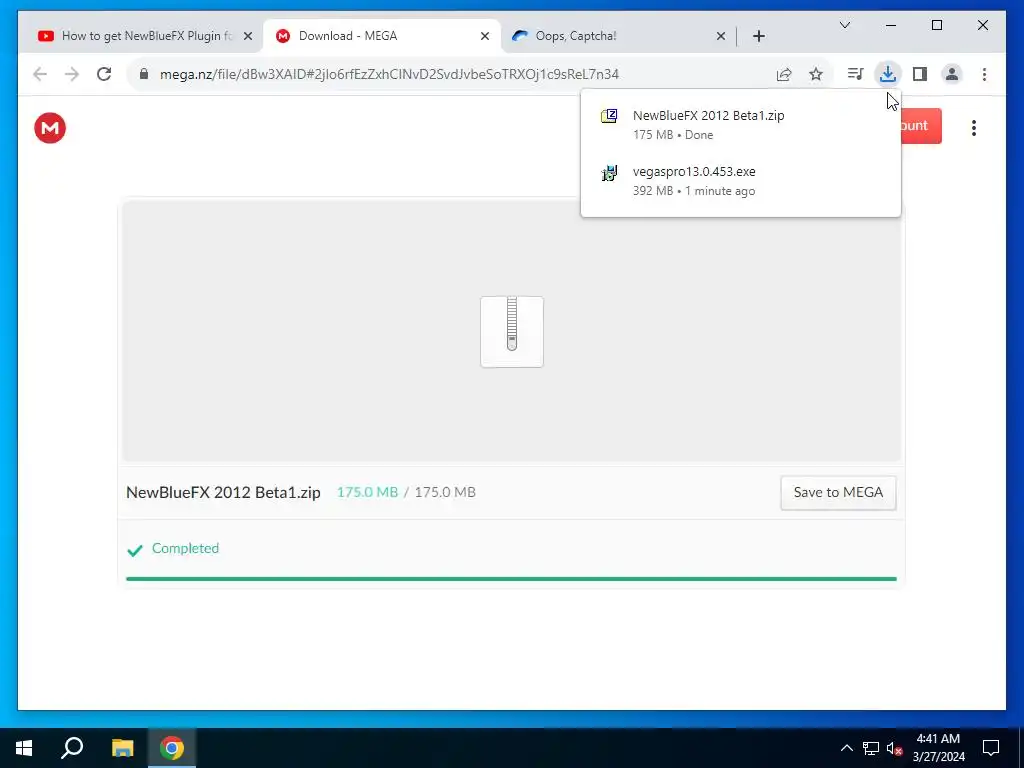Open the media control icon in toolbar
The width and height of the screenshot is (1024, 768).
click(855, 74)
